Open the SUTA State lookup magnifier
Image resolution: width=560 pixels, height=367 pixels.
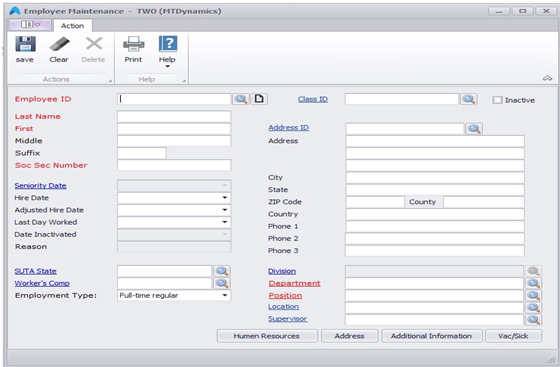pyautogui.click(x=222, y=271)
